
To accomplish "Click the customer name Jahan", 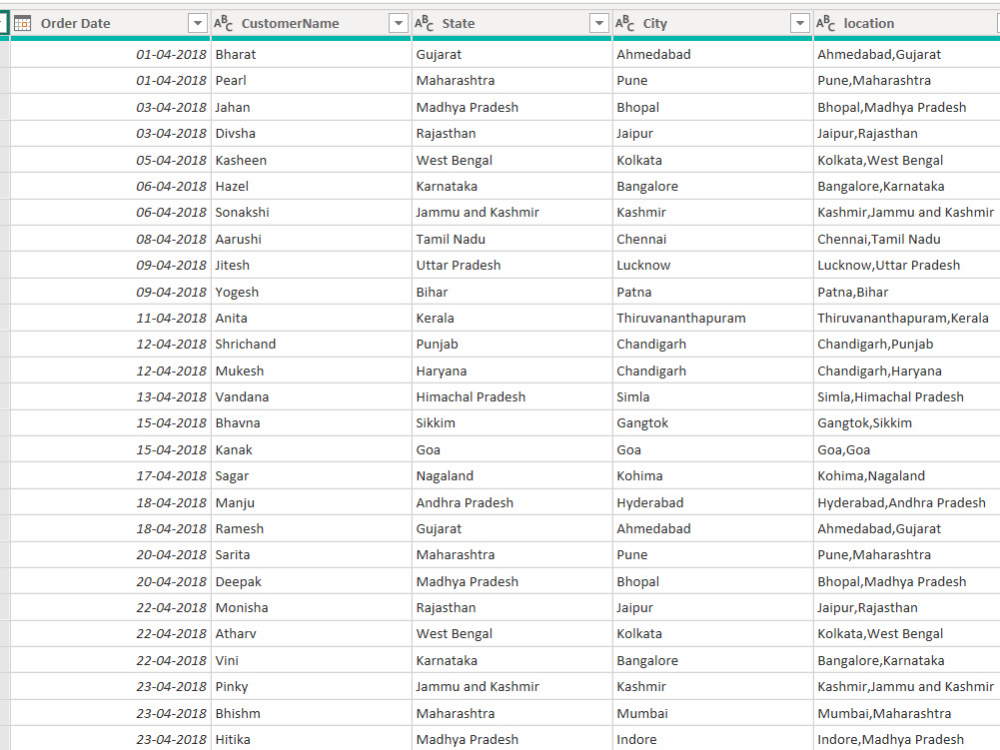I will pos(232,107).
